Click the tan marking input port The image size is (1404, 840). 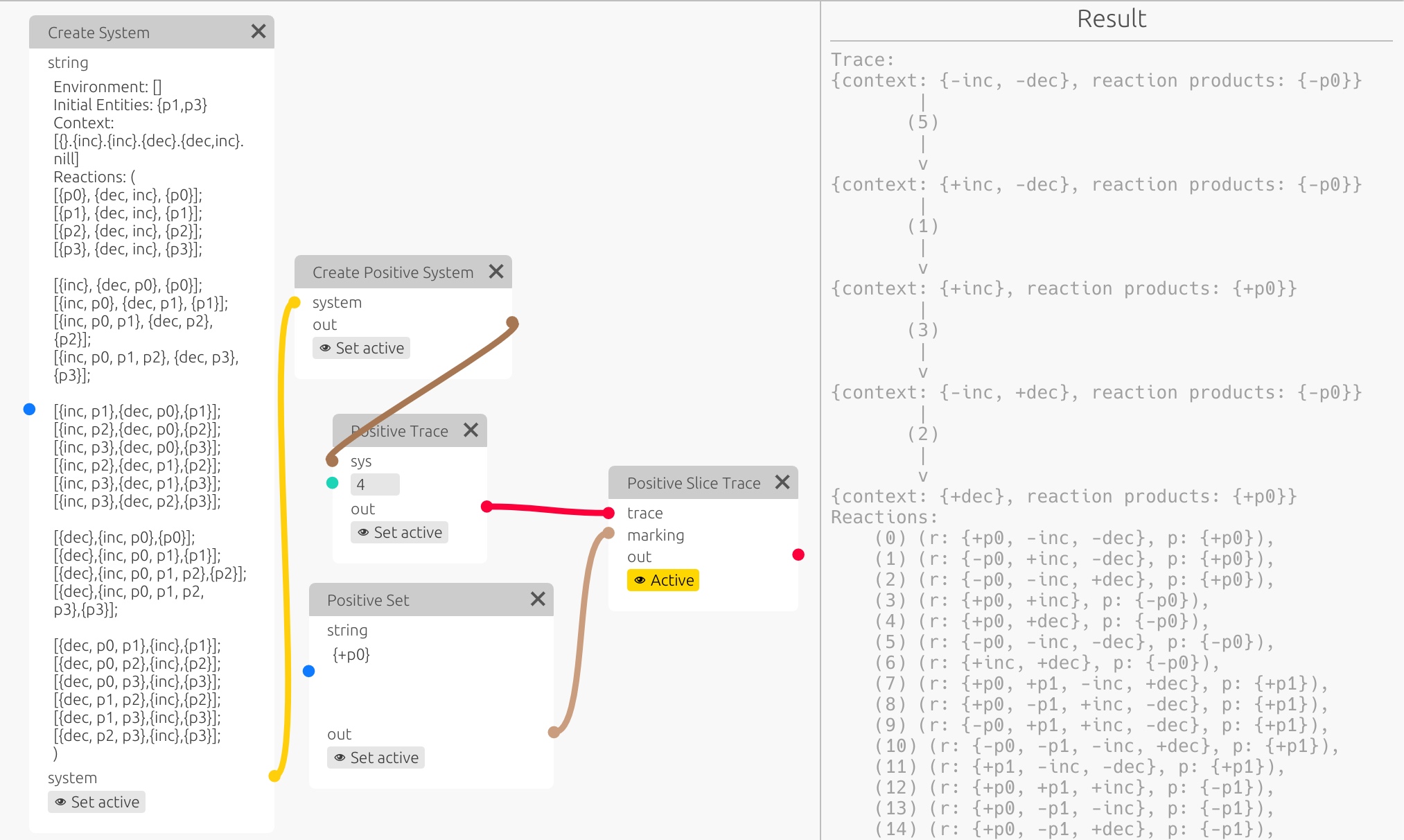click(x=608, y=533)
